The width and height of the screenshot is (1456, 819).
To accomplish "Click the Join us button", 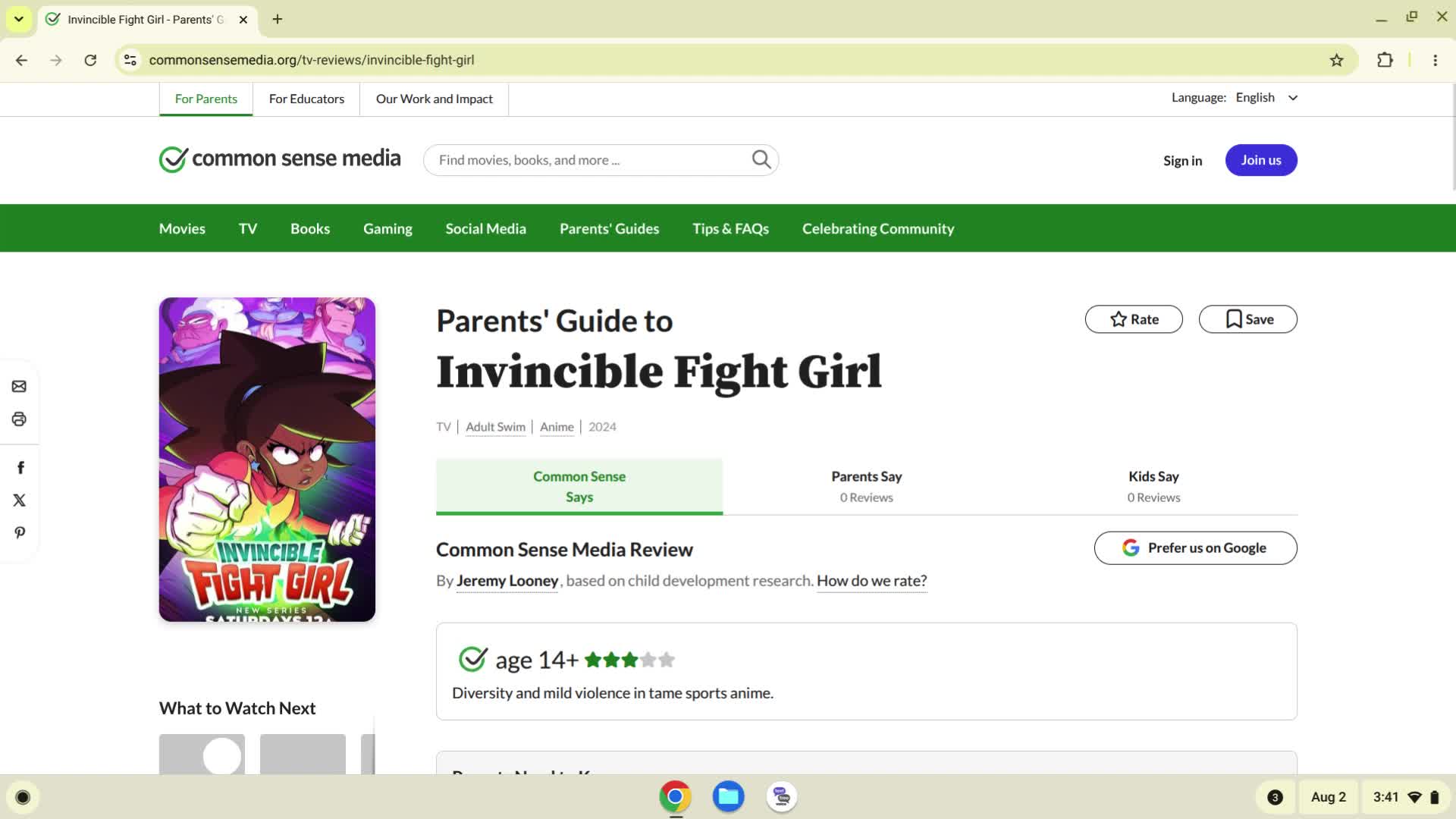I will 1261,160.
